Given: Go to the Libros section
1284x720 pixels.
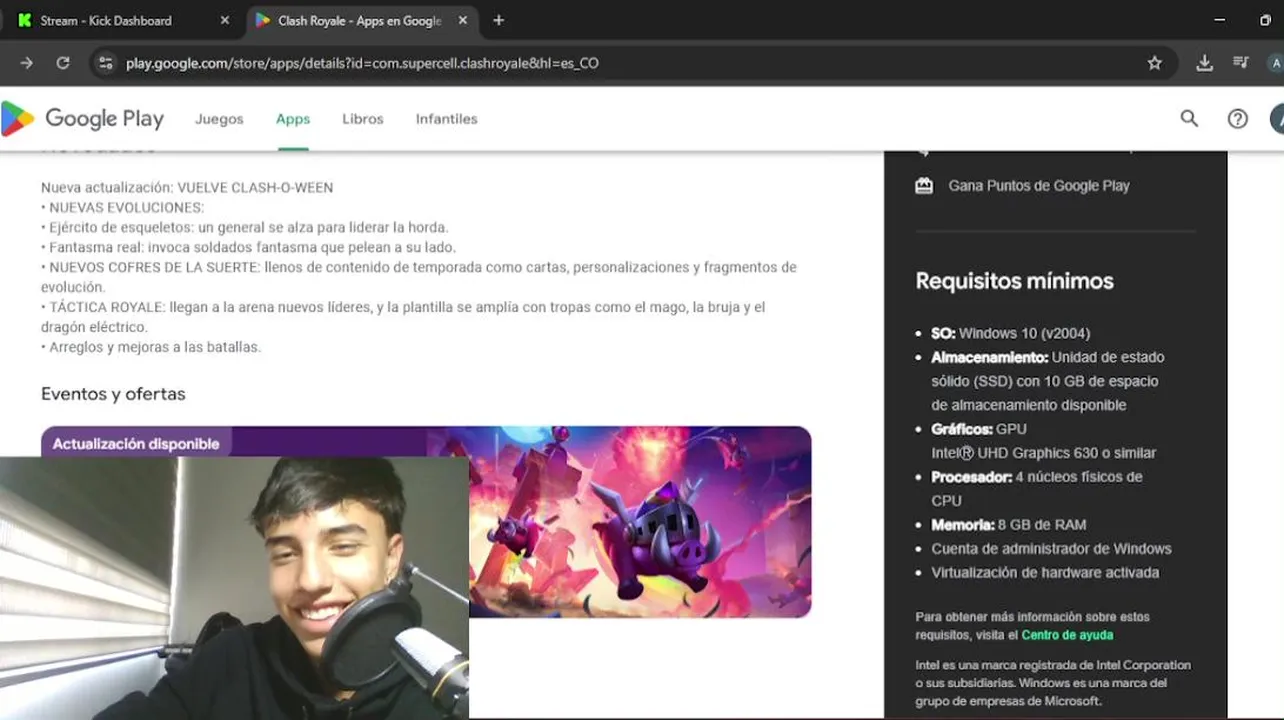Looking at the screenshot, I should point(363,119).
